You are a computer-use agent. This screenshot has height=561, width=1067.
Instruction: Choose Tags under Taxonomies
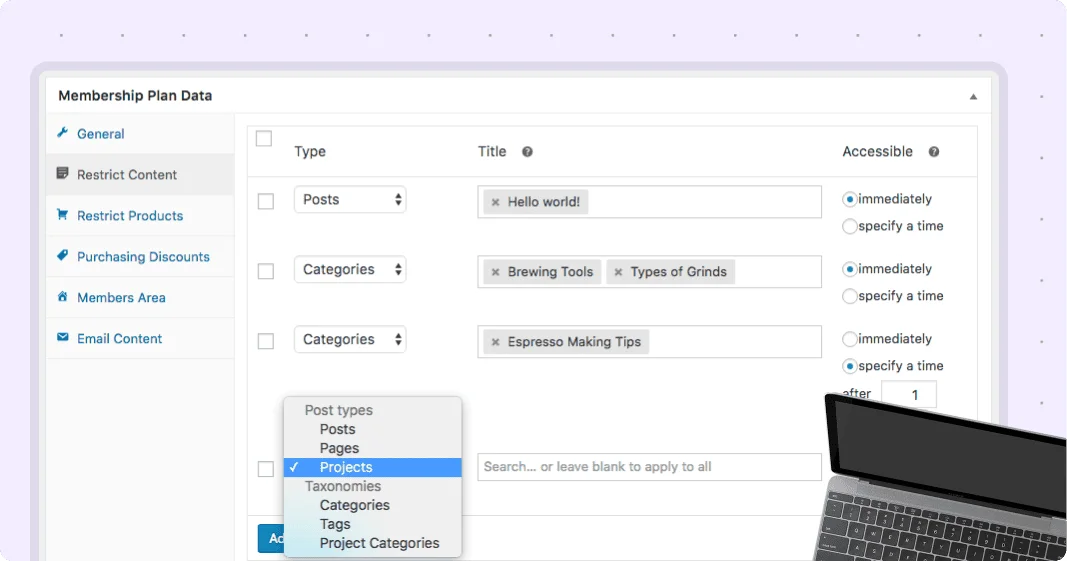(x=372, y=525)
